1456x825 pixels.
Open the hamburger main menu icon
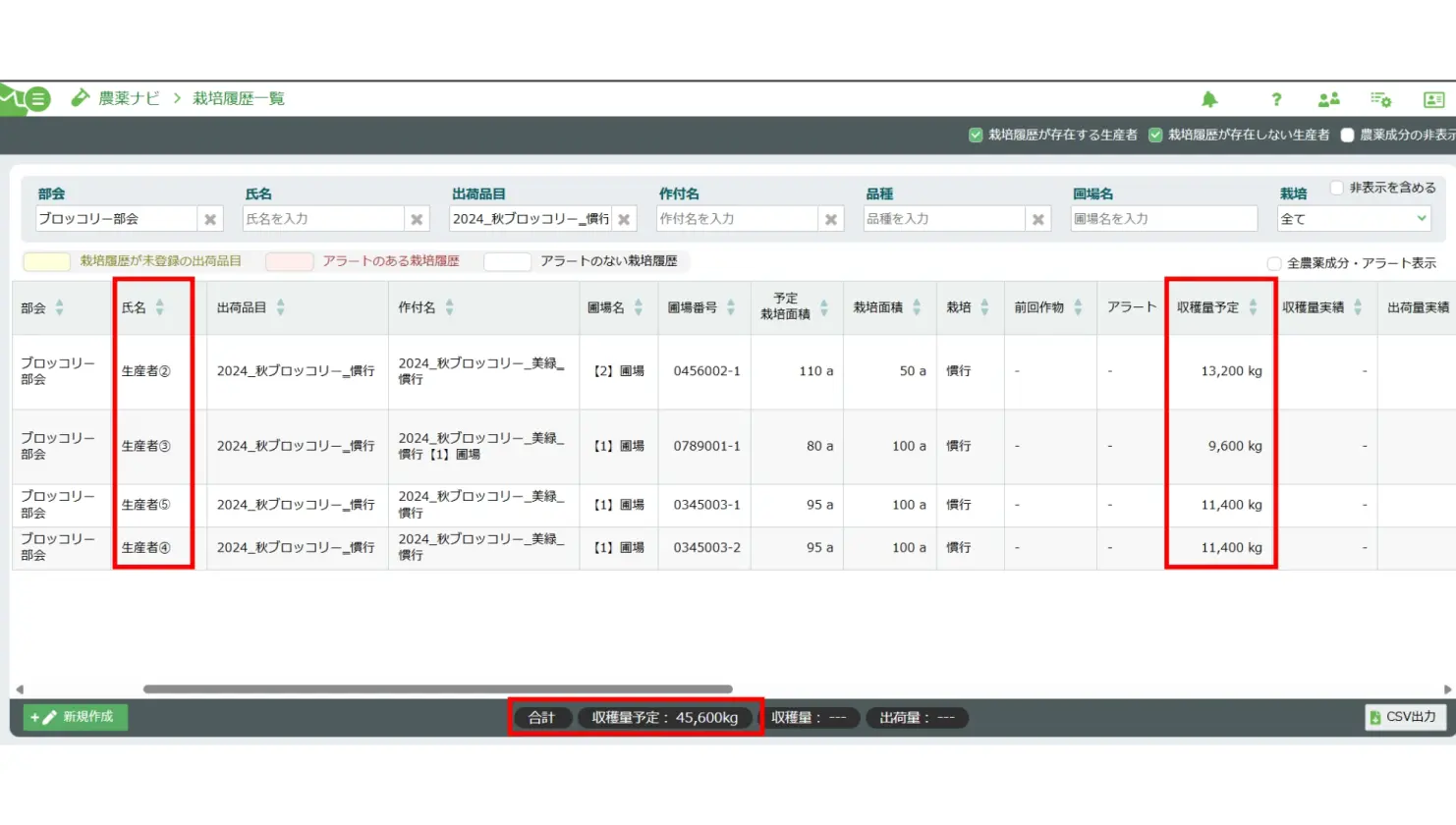37,99
